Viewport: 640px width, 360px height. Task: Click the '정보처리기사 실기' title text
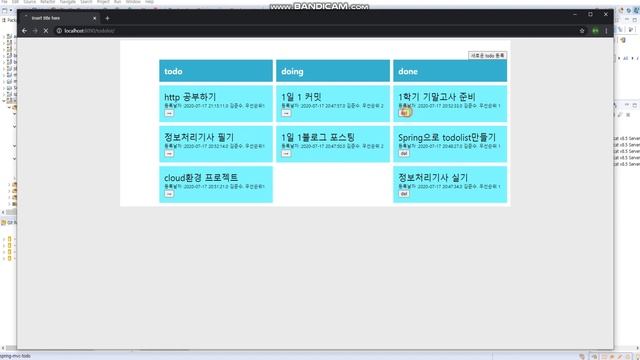[x=433, y=178]
